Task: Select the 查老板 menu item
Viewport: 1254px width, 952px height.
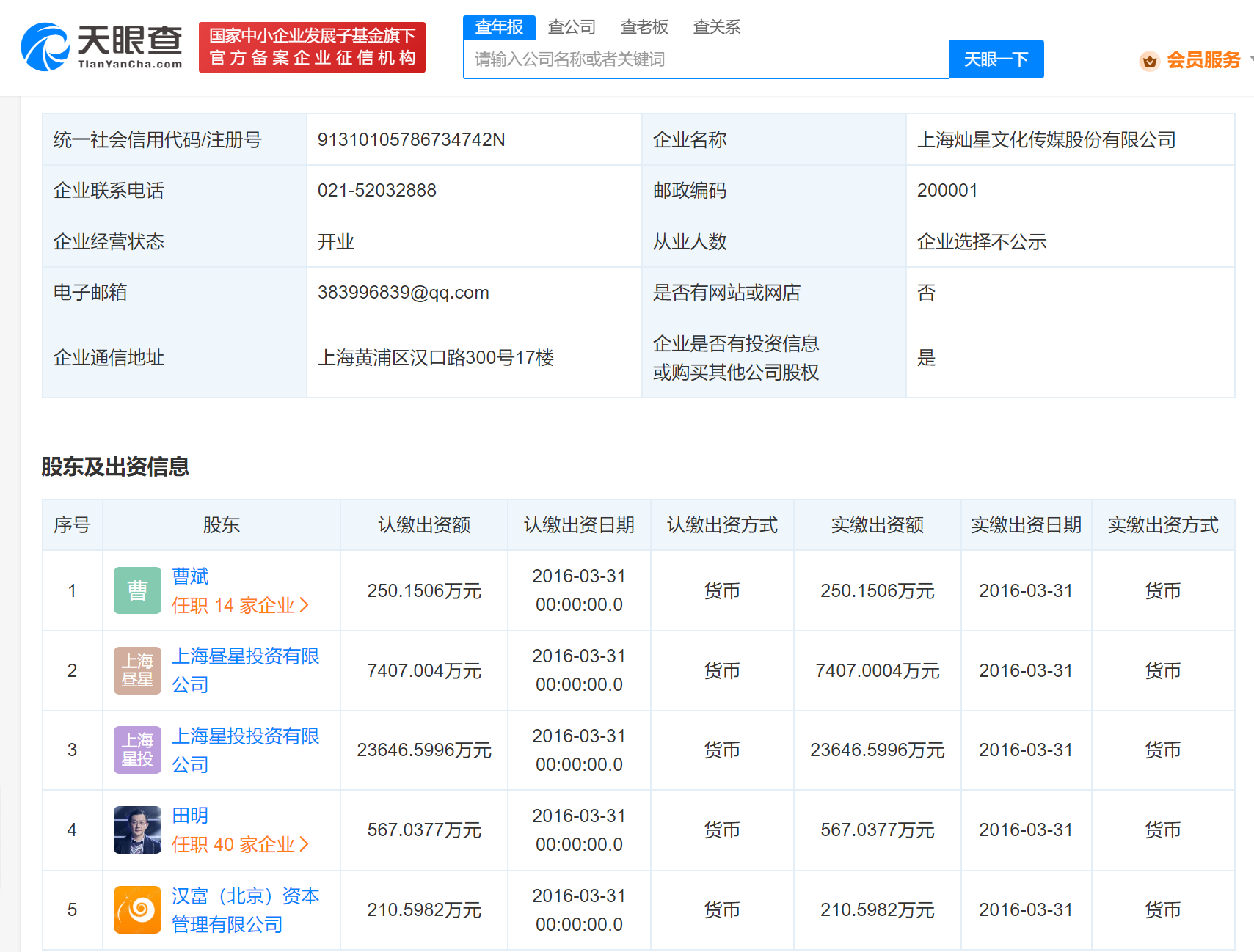Action: pyautogui.click(x=644, y=26)
